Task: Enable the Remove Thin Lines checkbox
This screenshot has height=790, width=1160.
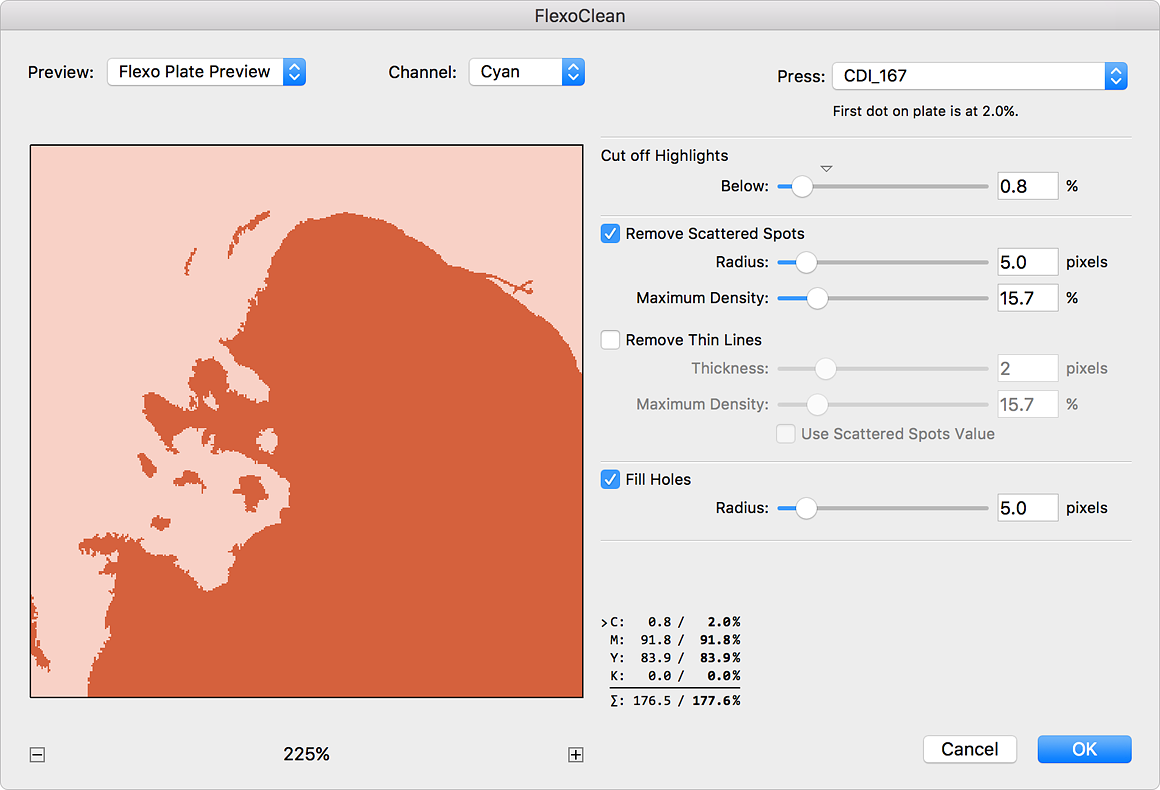Action: point(610,340)
